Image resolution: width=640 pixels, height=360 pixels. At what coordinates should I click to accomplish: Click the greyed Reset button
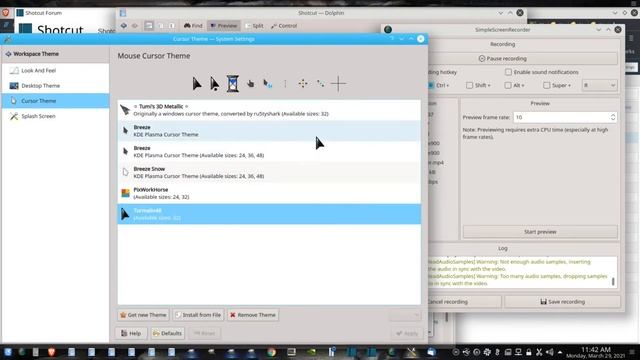tap(204, 333)
